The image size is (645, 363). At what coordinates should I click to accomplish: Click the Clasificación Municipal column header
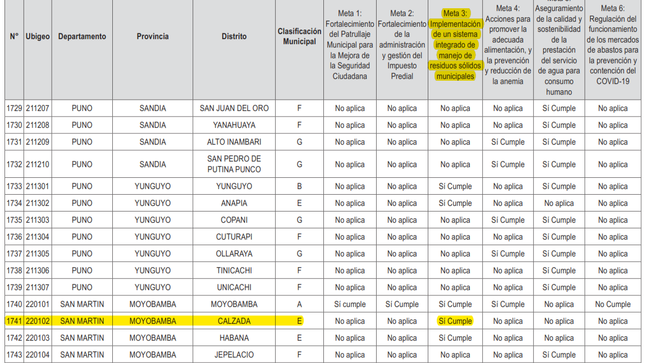coord(299,36)
